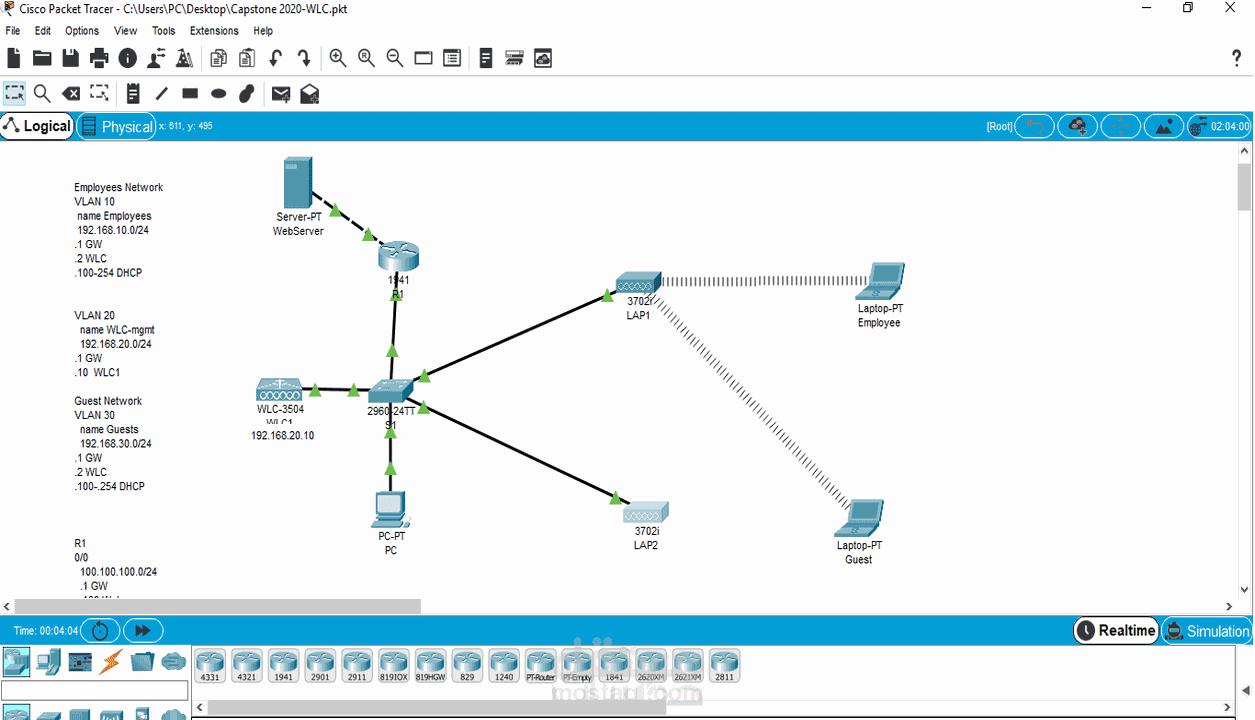Undo the last action
The image size is (1255, 720).
click(x=275, y=58)
